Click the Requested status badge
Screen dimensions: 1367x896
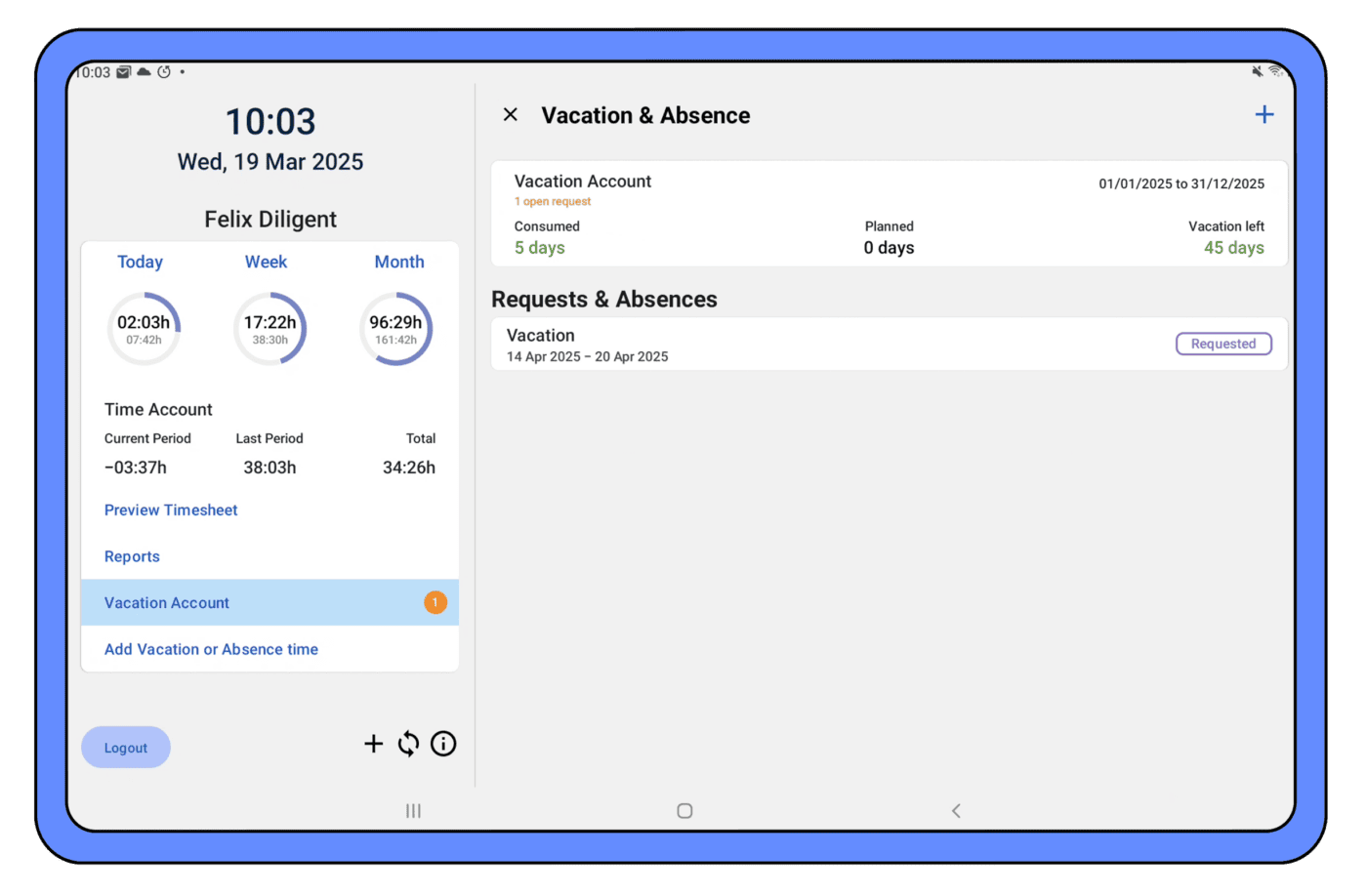click(1222, 344)
